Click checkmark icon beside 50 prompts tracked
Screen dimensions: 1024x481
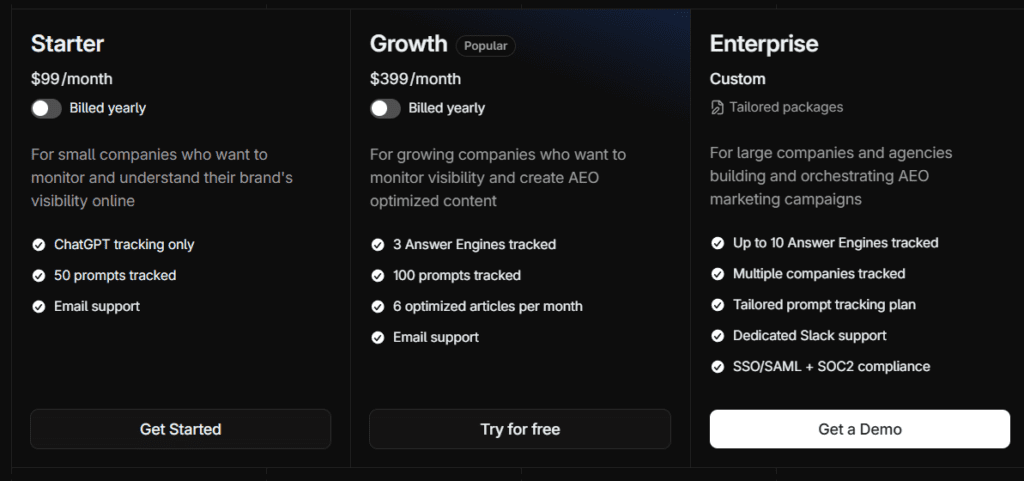coord(39,276)
